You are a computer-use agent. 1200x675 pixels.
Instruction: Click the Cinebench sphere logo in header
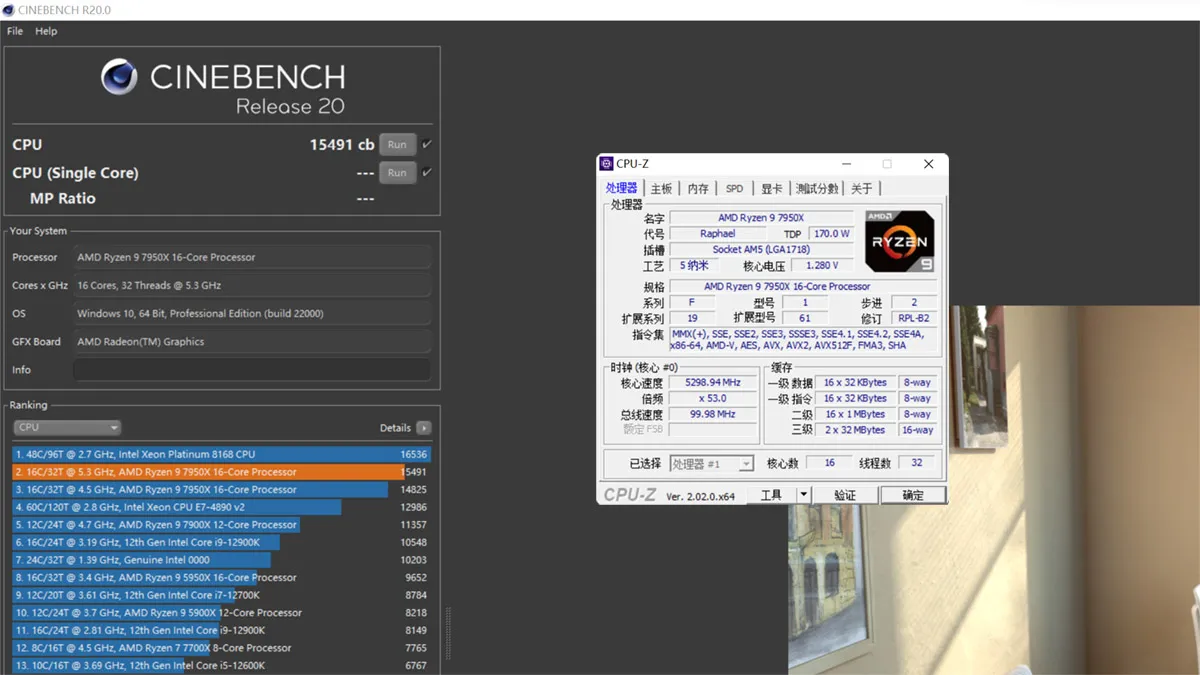119,77
